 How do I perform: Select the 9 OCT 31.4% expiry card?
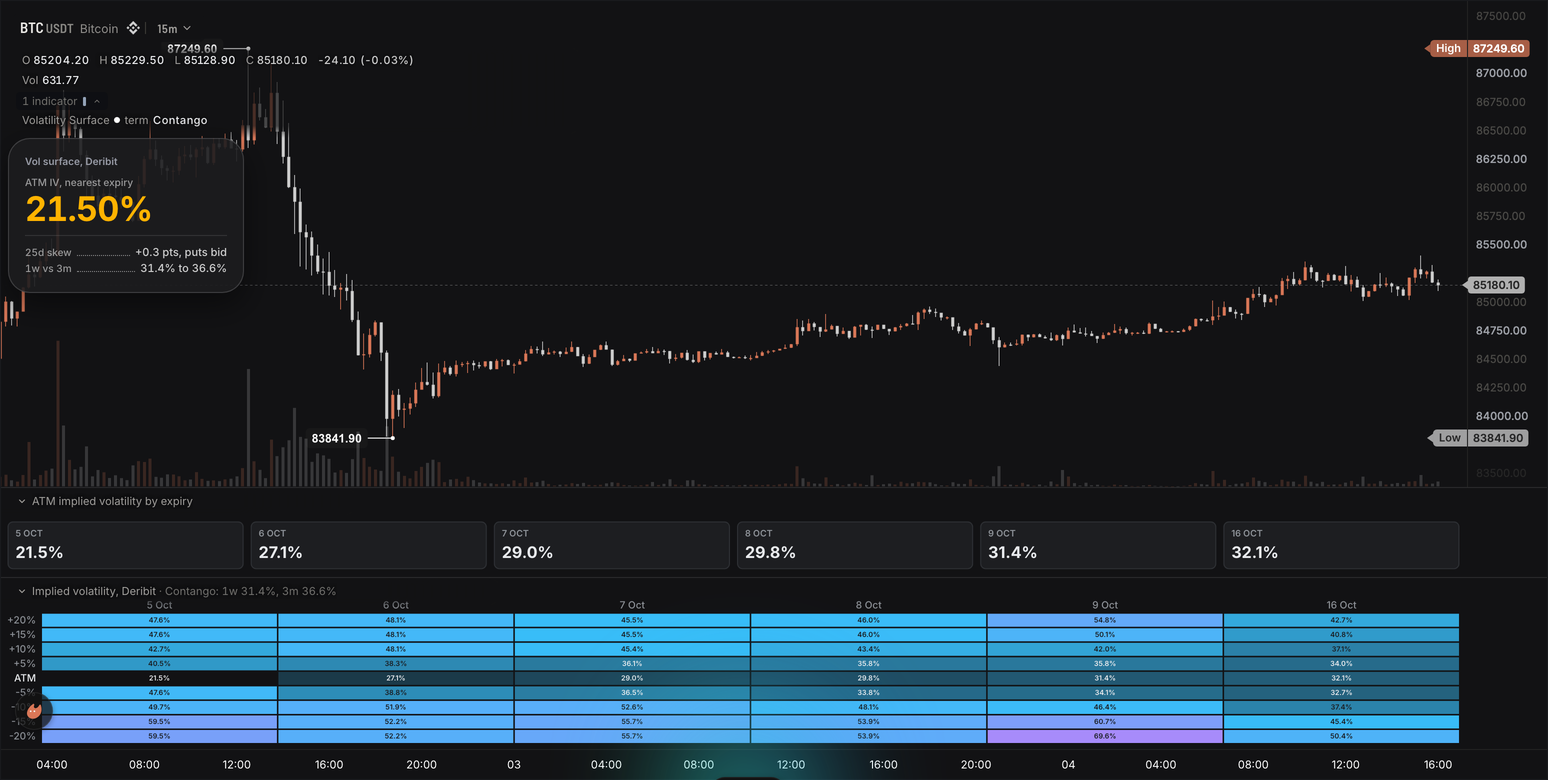click(1098, 545)
